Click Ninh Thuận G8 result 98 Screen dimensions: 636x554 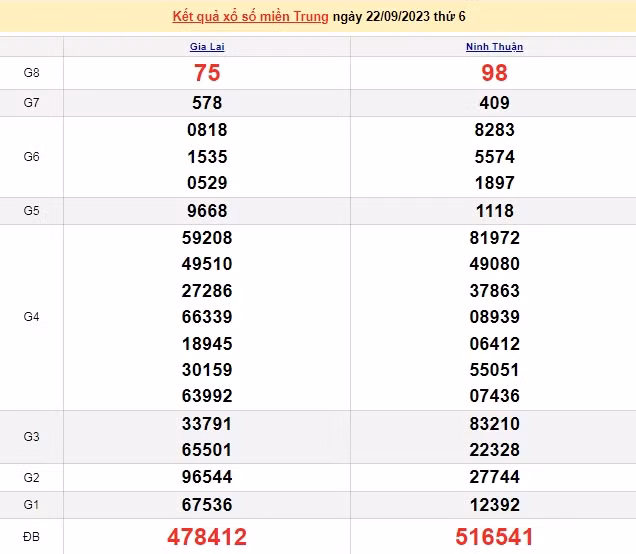494,73
